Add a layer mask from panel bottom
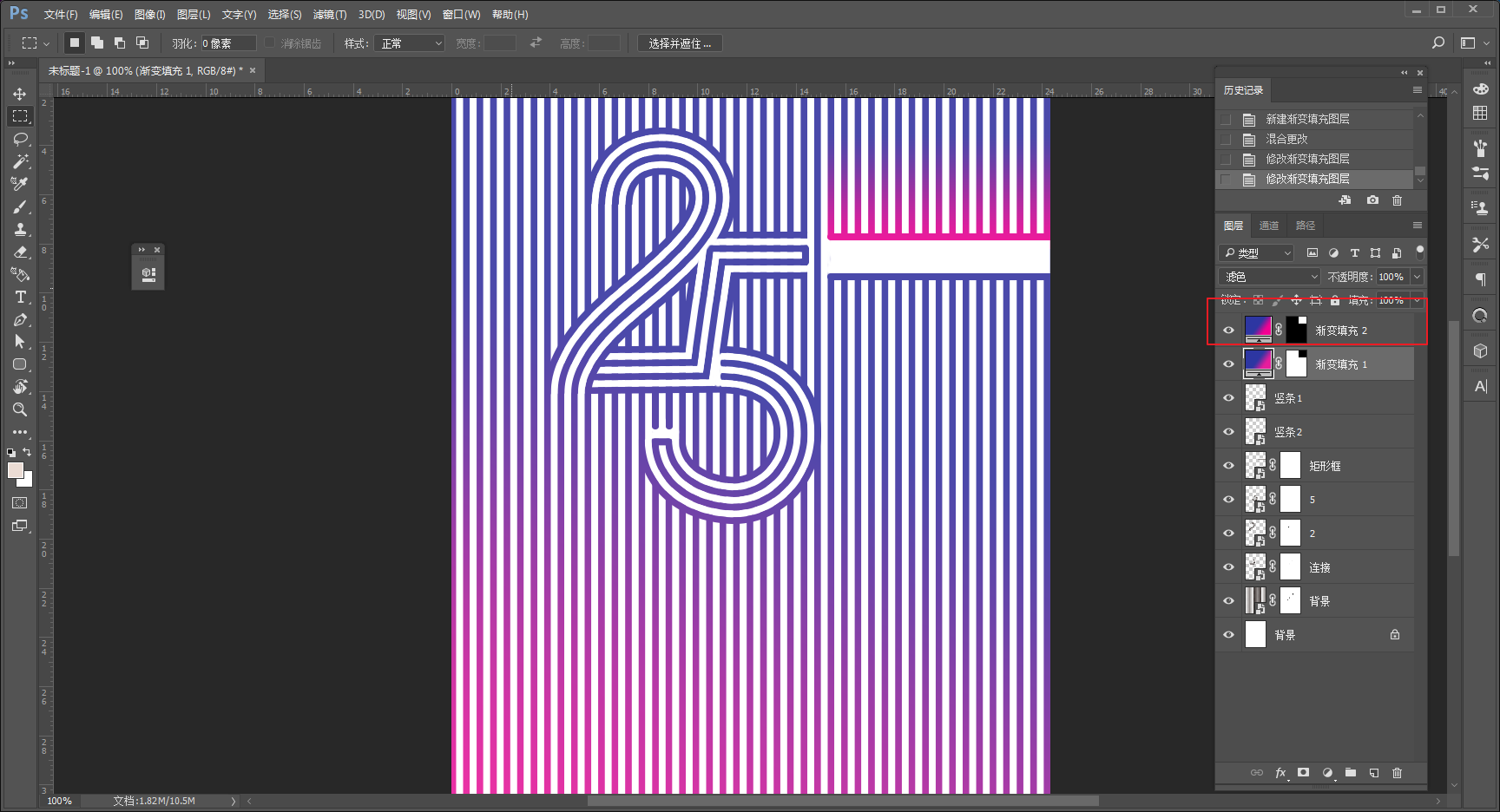 (1303, 773)
